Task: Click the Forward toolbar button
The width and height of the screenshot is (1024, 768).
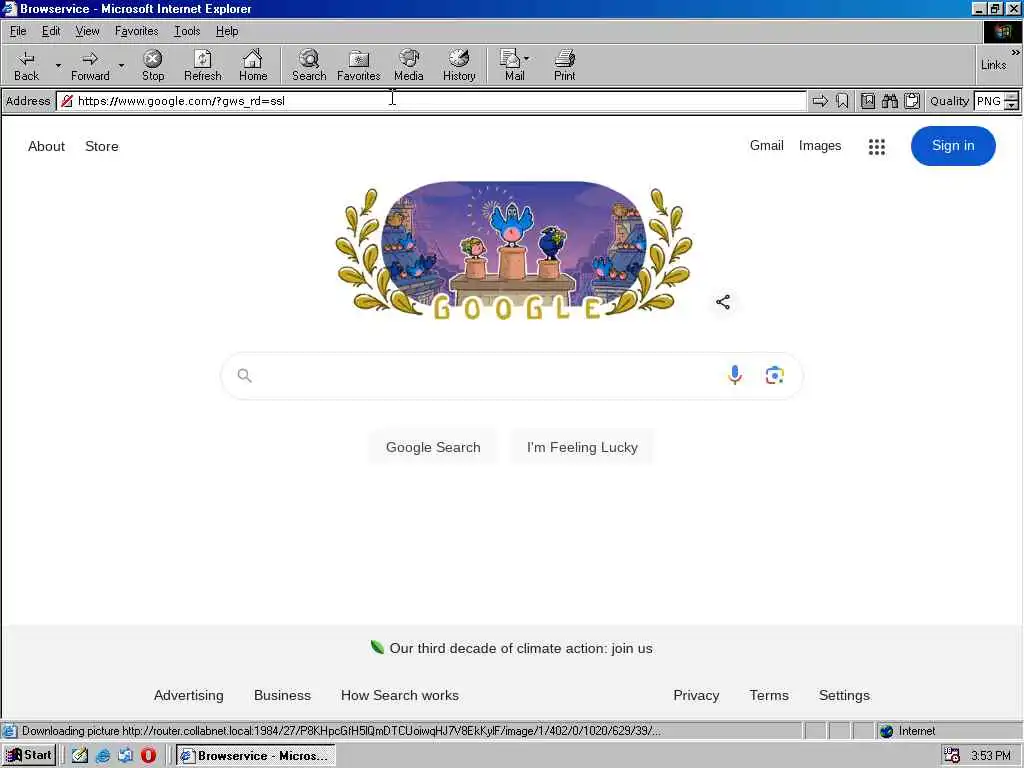Action: point(90,65)
